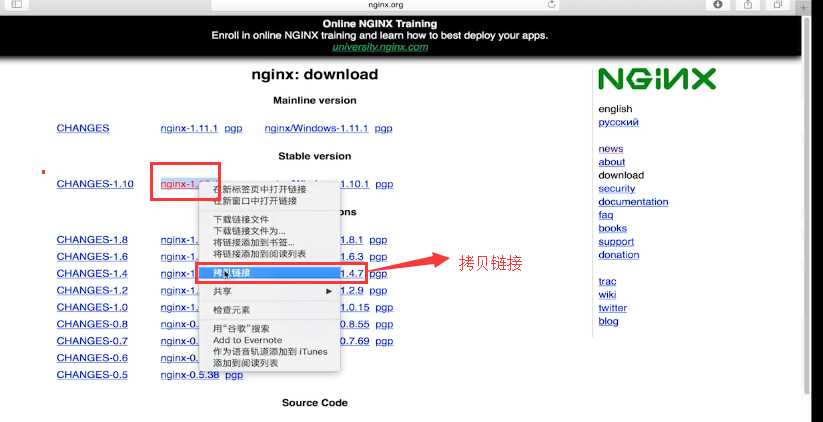Open CHANGES-0.8 link
Image resolution: width=823 pixels, height=422 pixels.
coord(92,324)
